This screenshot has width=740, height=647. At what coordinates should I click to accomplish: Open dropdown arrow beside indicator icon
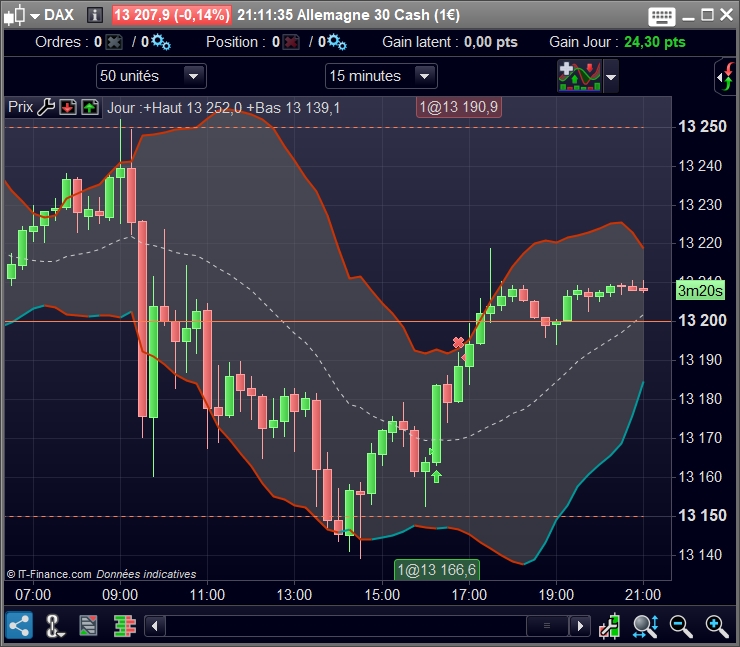click(611, 76)
